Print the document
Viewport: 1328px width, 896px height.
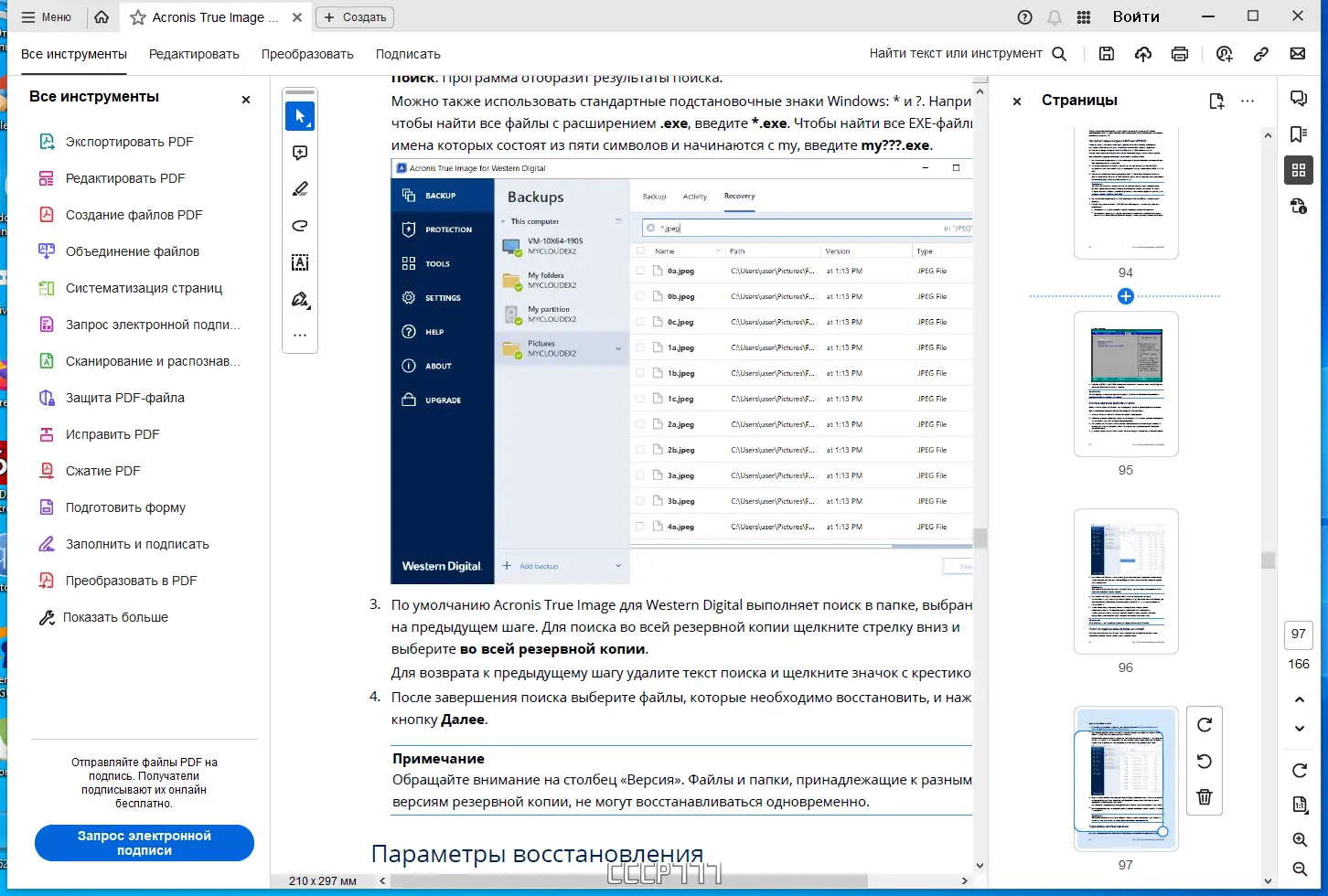point(1180,54)
